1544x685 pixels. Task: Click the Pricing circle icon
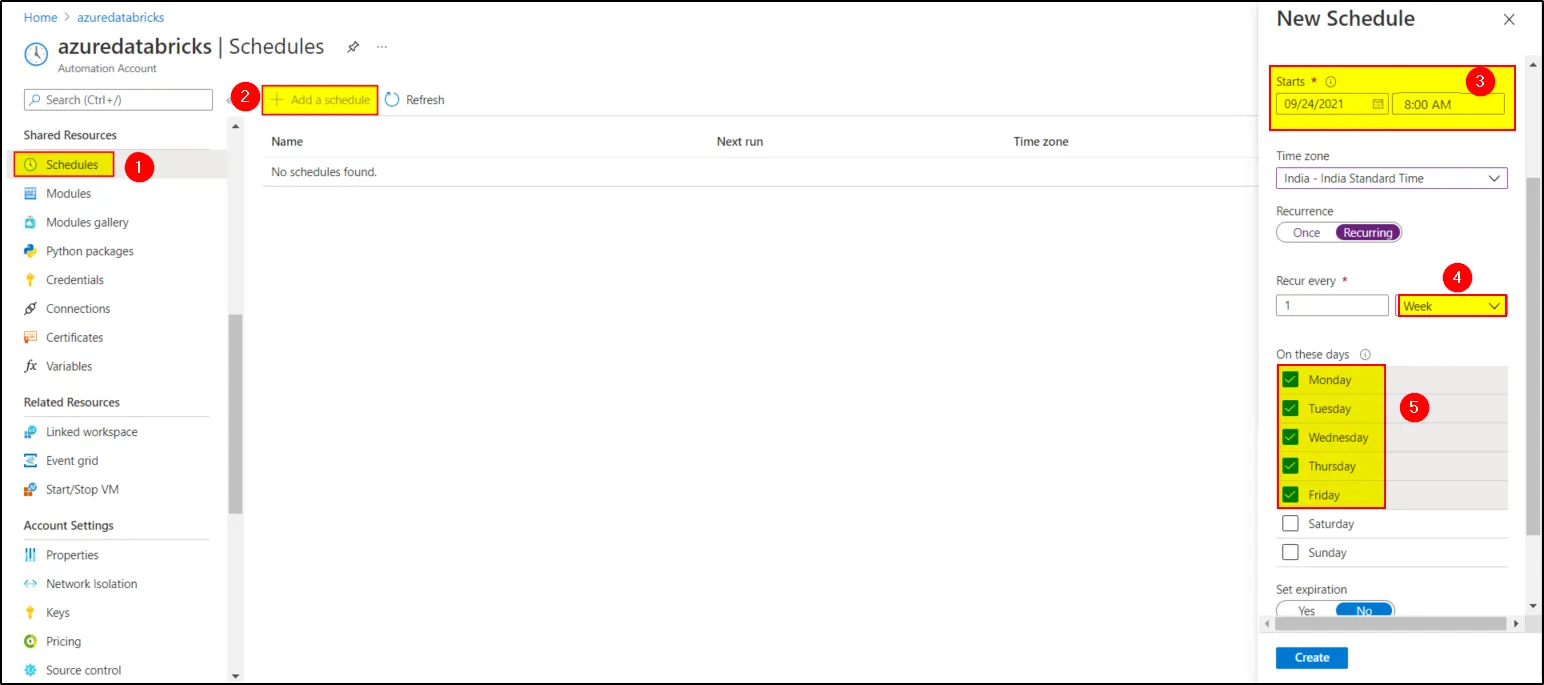click(30, 641)
